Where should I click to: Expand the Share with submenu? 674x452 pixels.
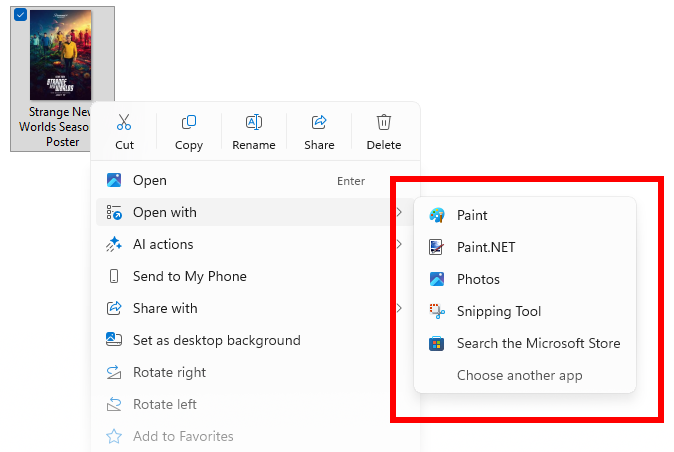[398, 308]
